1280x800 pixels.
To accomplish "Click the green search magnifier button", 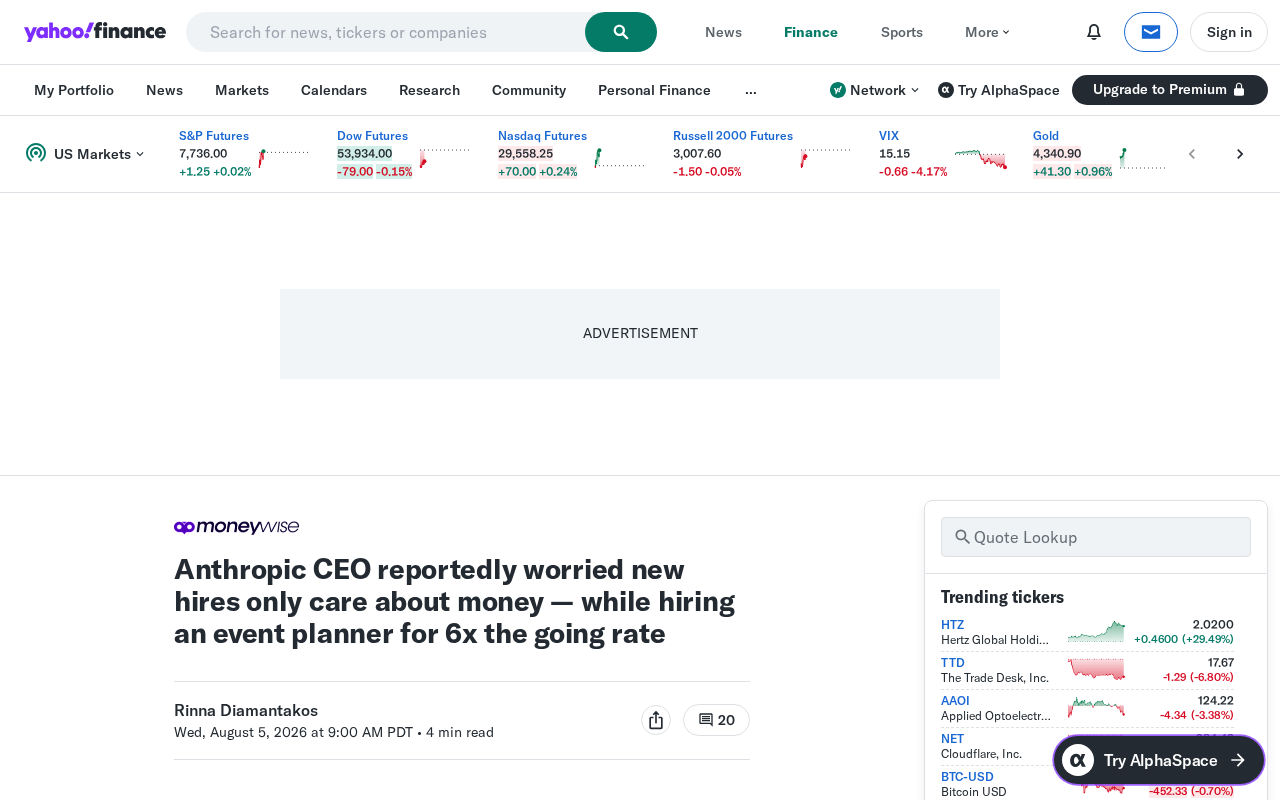I will [621, 32].
